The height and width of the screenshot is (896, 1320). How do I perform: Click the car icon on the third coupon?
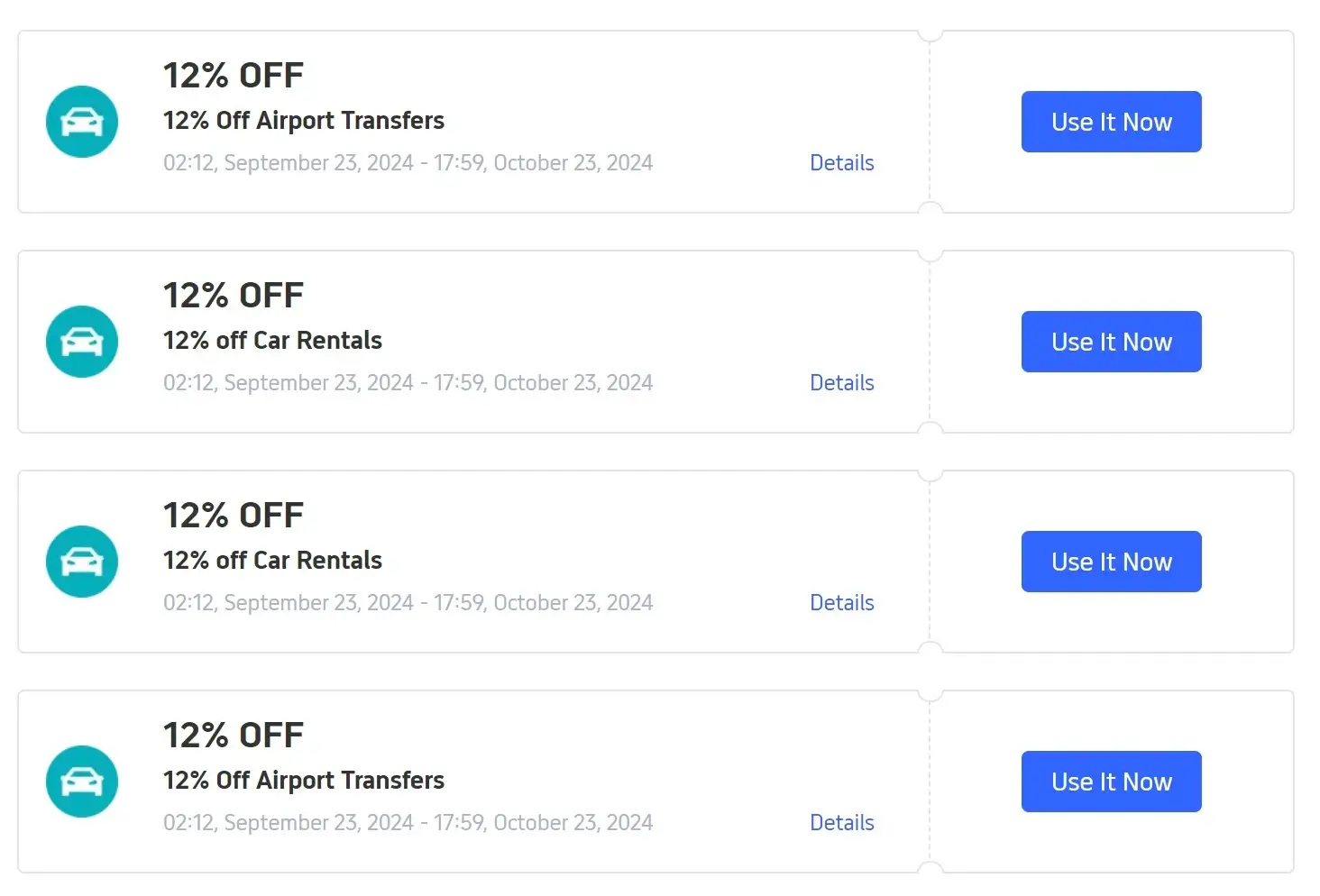pos(82,562)
